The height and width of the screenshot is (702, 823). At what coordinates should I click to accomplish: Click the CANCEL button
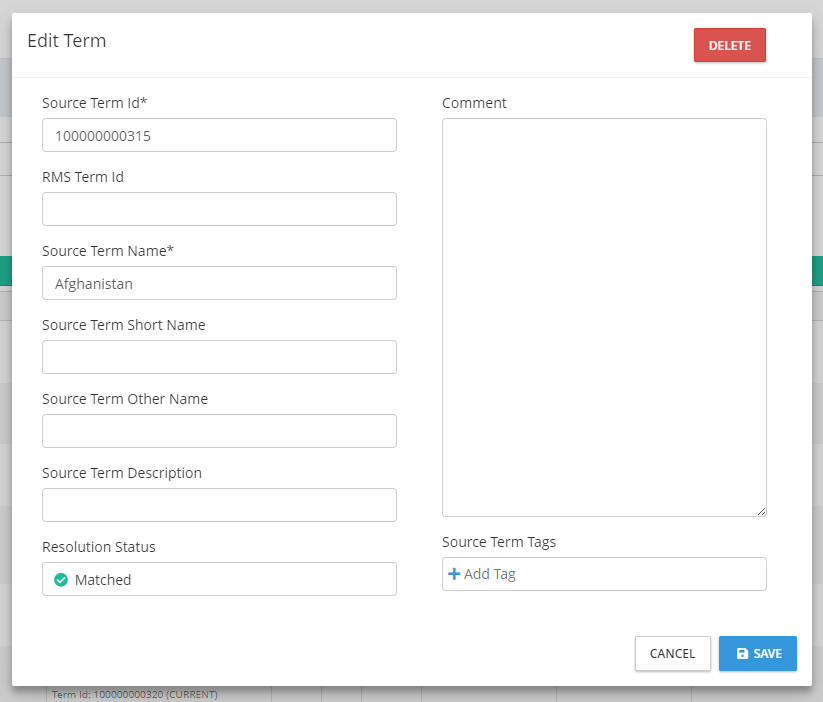[672, 654]
